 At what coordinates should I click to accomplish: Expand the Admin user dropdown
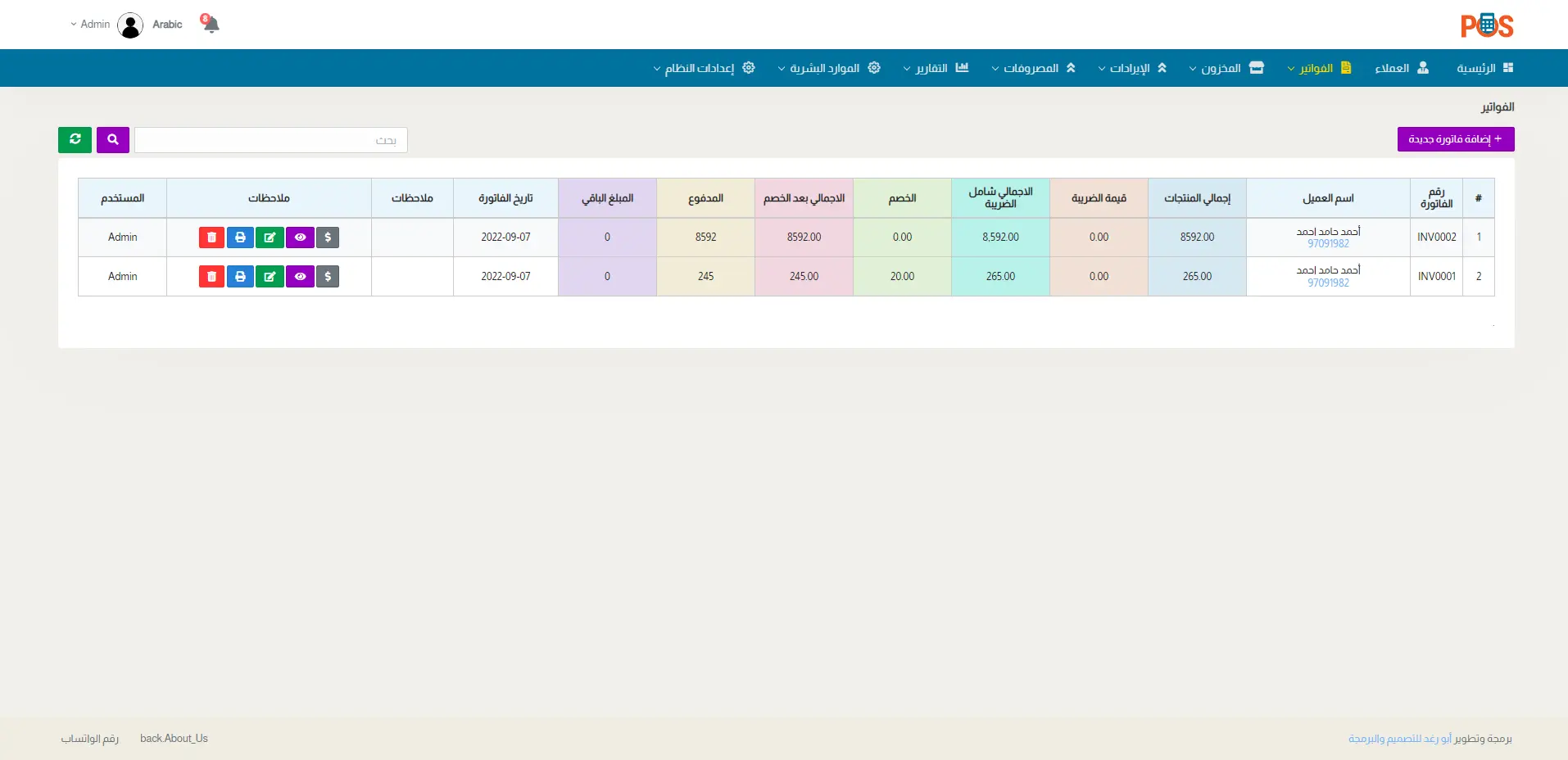(91, 25)
